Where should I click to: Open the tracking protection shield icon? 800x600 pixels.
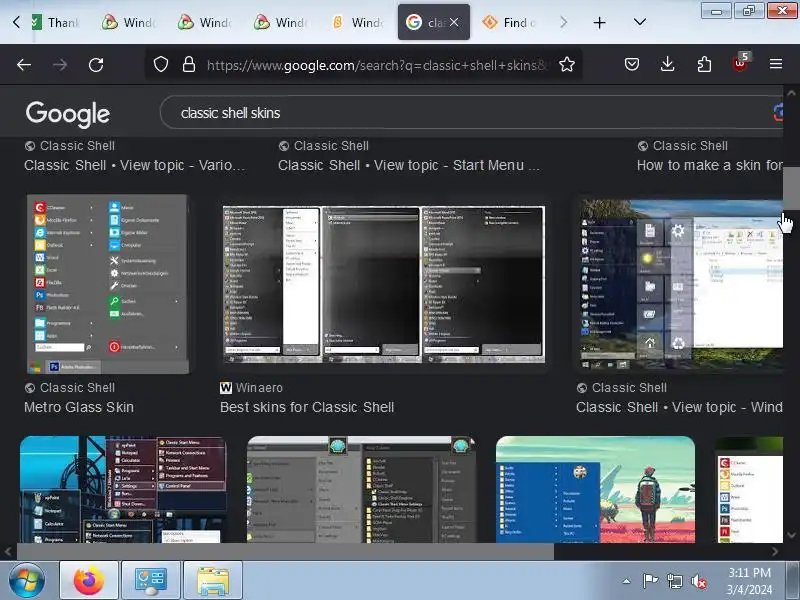point(161,65)
